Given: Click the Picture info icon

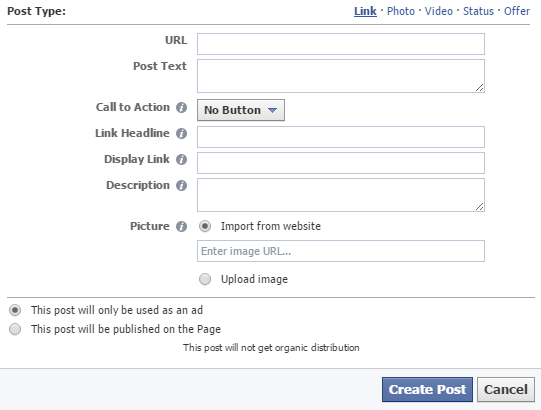Looking at the screenshot, I should (181, 226).
